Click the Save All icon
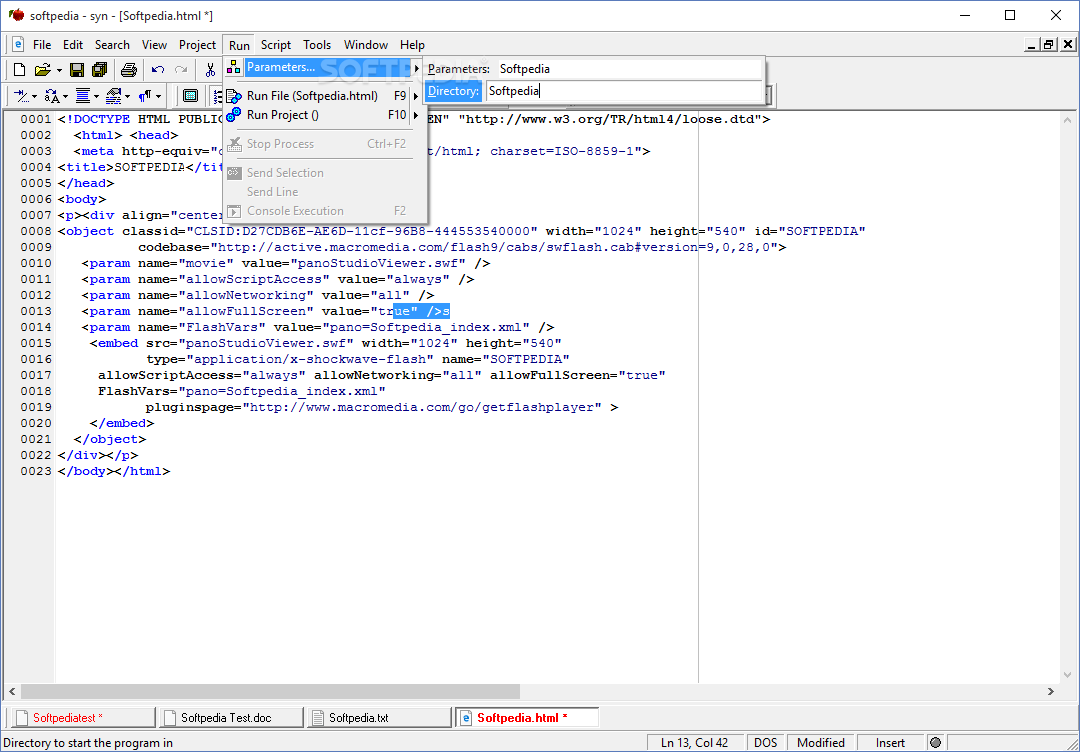 tap(99, 69)
